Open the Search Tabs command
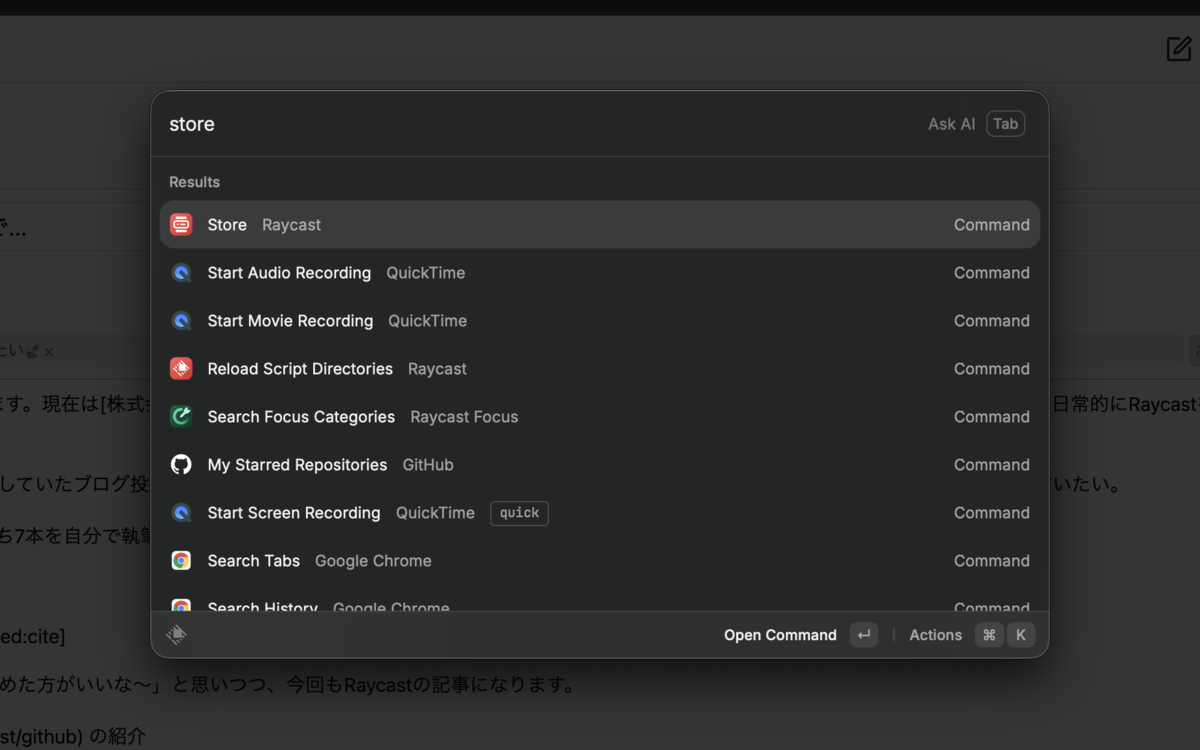This screenshot has height=750, width=1200. pos(600,561)
